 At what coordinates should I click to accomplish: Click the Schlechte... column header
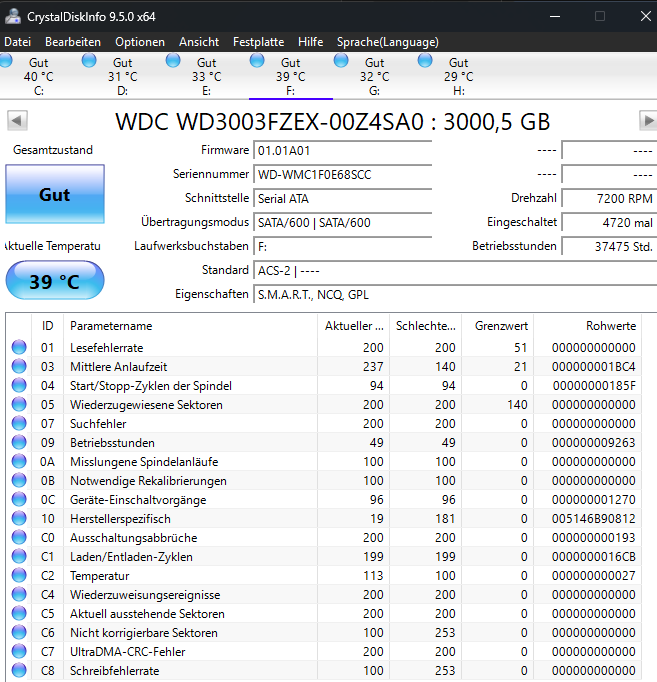(425, 326)
